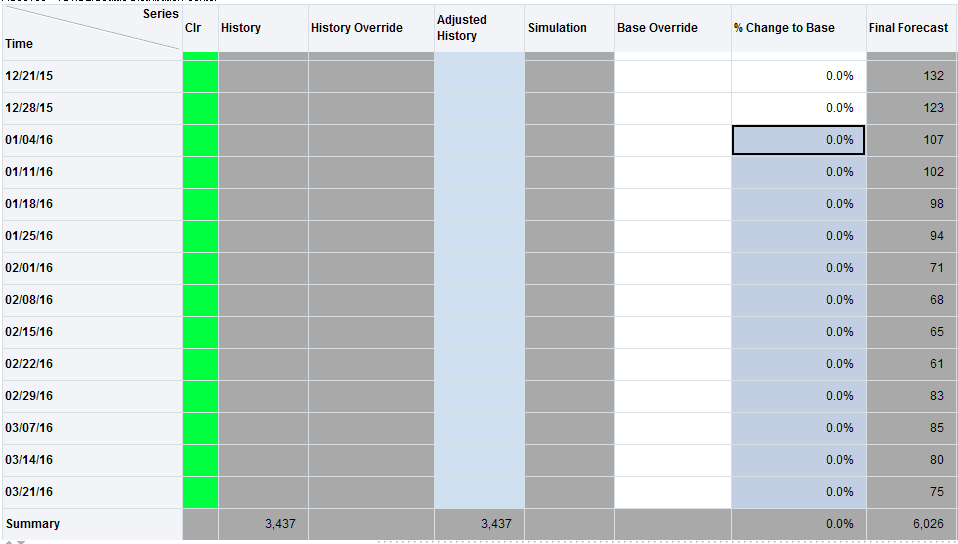Viewport: 958px width, 544px height.
Task: Select the 02/22/16 time row label
Action: [x=92, y=364]
